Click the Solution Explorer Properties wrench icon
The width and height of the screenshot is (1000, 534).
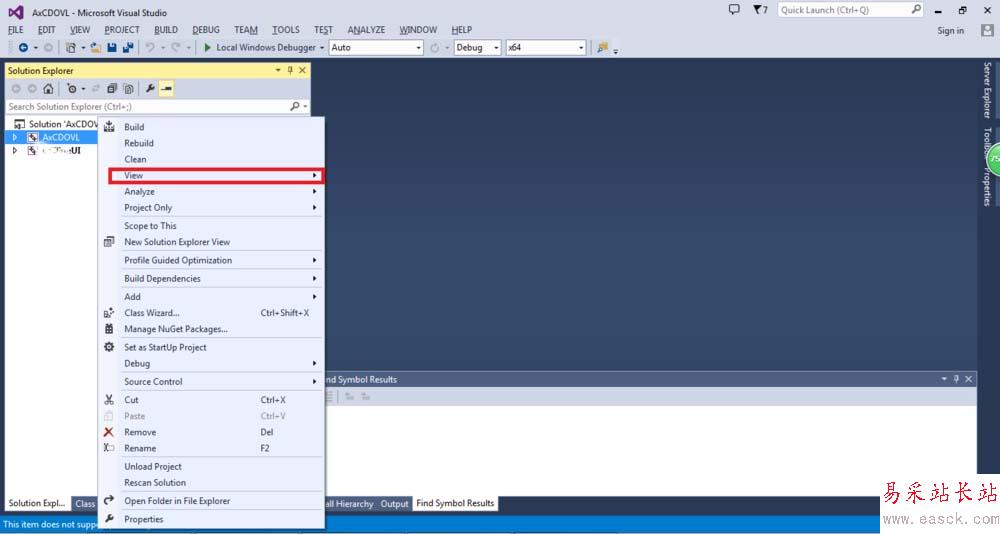click(x=150, y=89)
